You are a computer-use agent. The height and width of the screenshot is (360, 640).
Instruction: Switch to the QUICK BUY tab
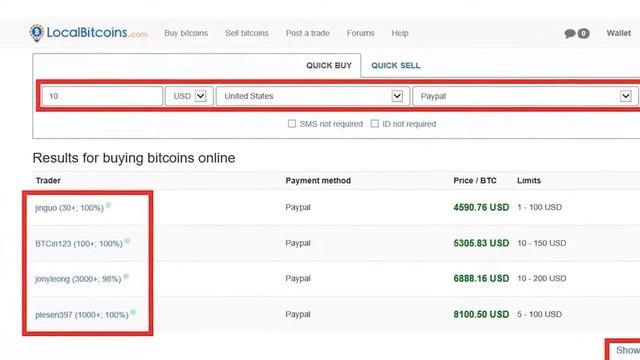click(x=329, y=65)
